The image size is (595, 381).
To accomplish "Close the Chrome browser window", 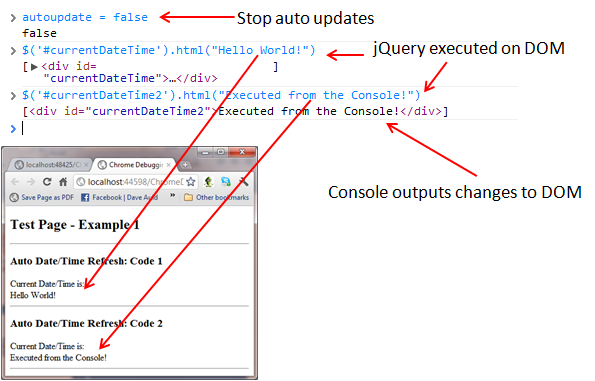I will (x=242, y=152).
